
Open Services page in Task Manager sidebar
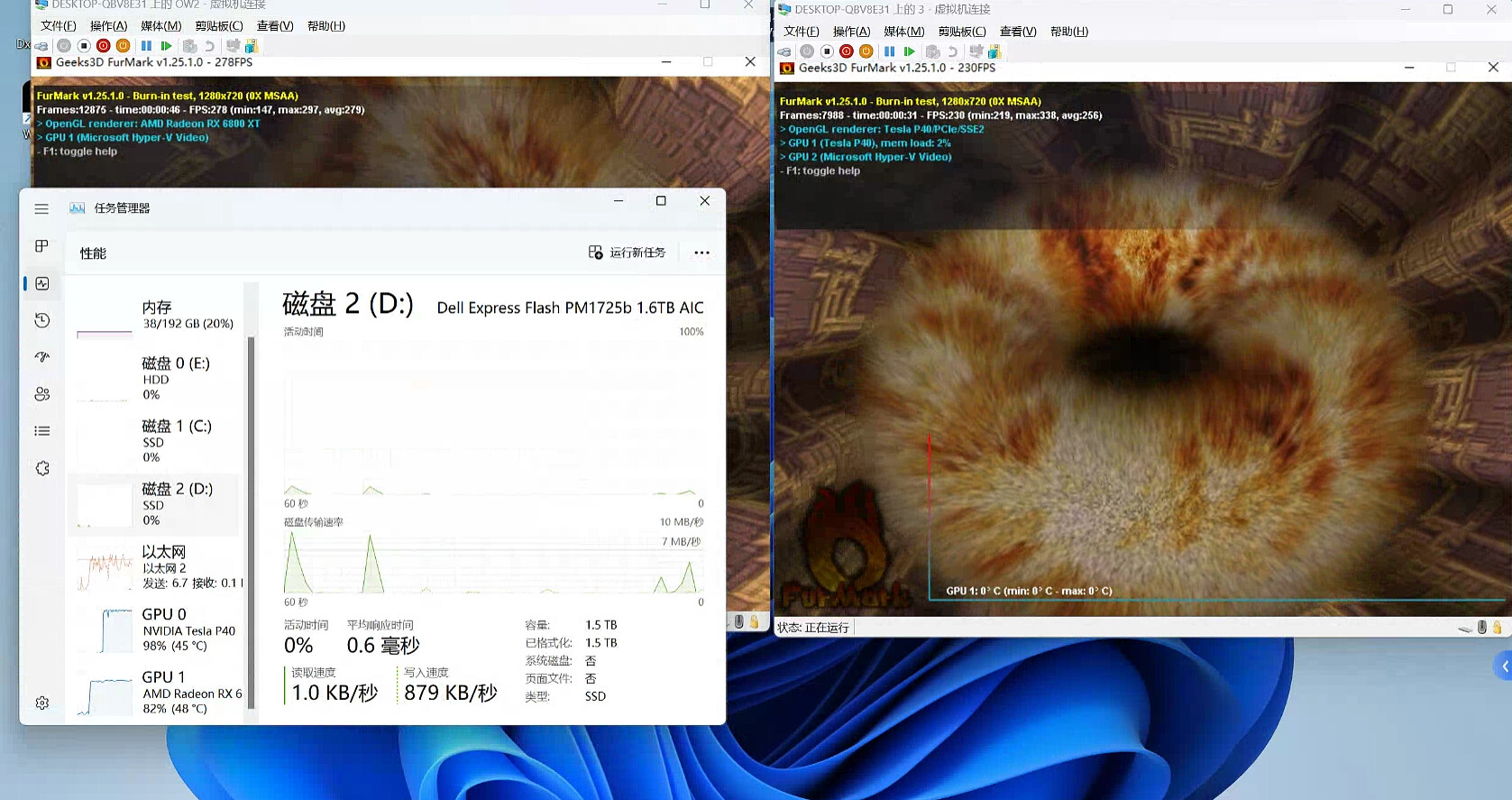pos(41,468)
